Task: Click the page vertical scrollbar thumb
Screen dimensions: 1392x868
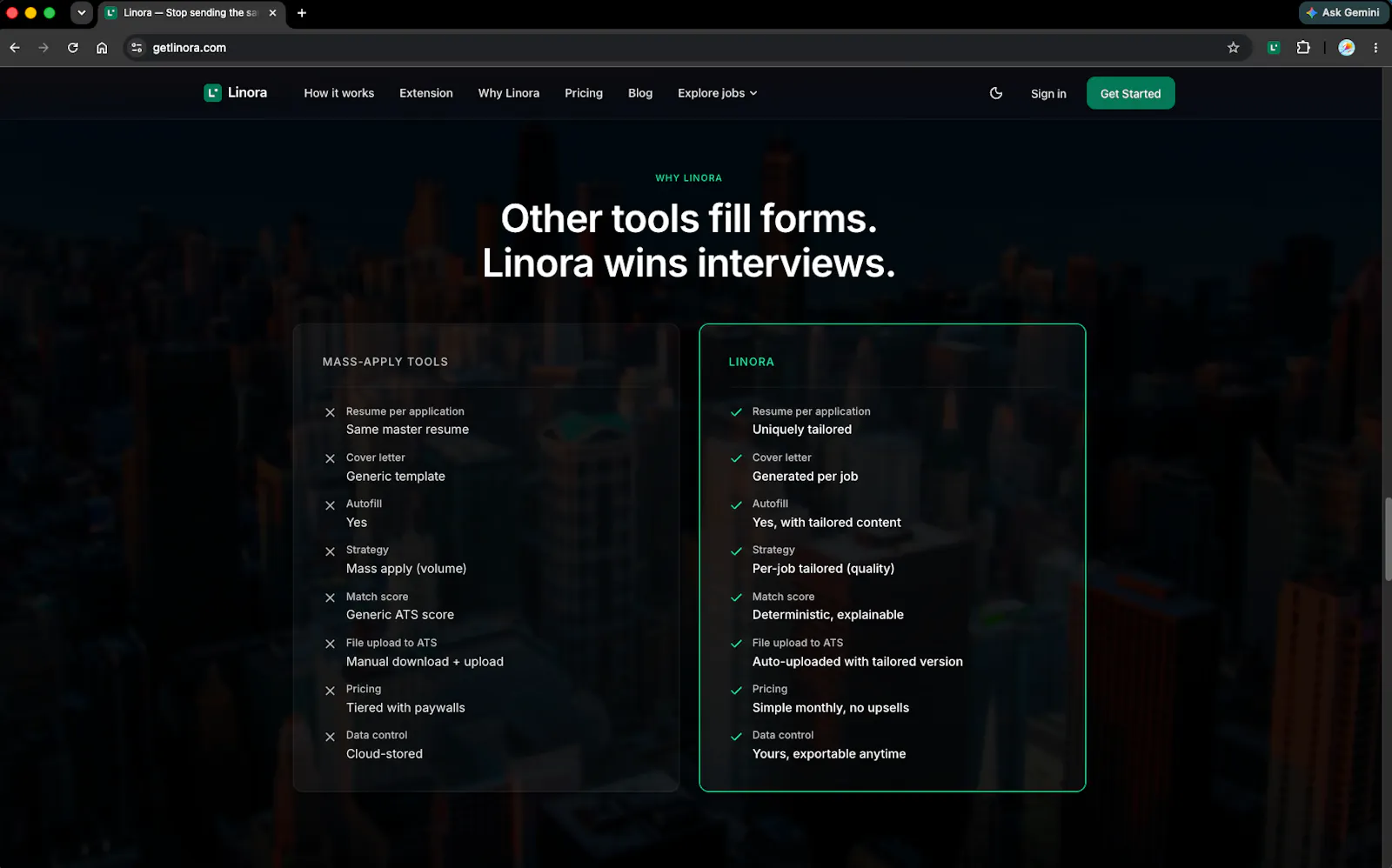Action: [x=1387, y=538]
